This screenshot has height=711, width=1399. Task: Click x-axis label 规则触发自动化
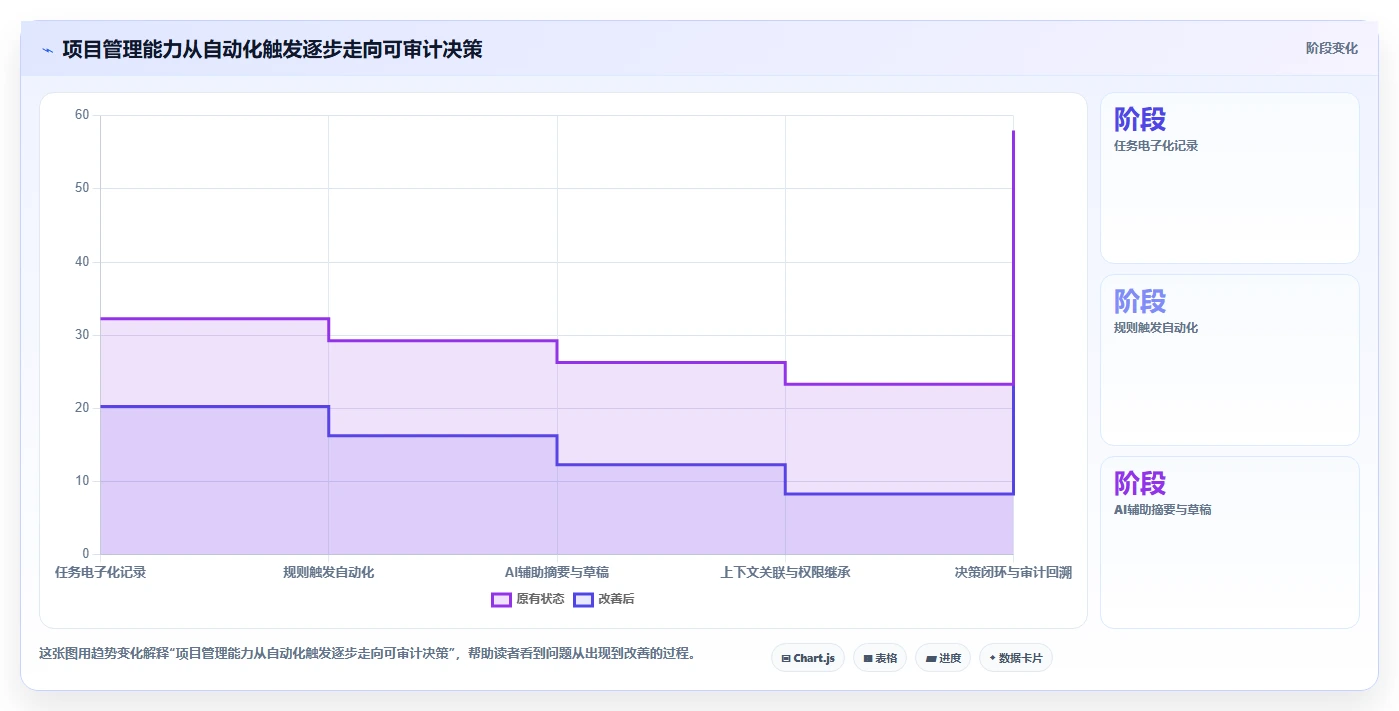point(328,572)
